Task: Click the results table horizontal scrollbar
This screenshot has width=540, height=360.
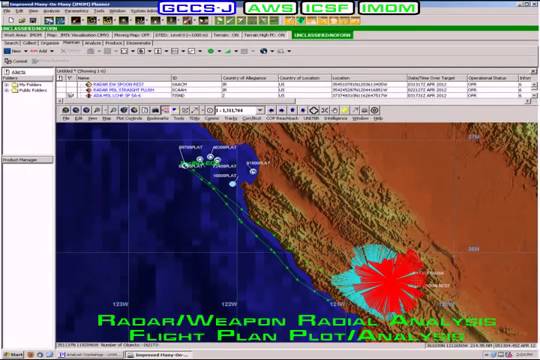Action: pos(293,101)
